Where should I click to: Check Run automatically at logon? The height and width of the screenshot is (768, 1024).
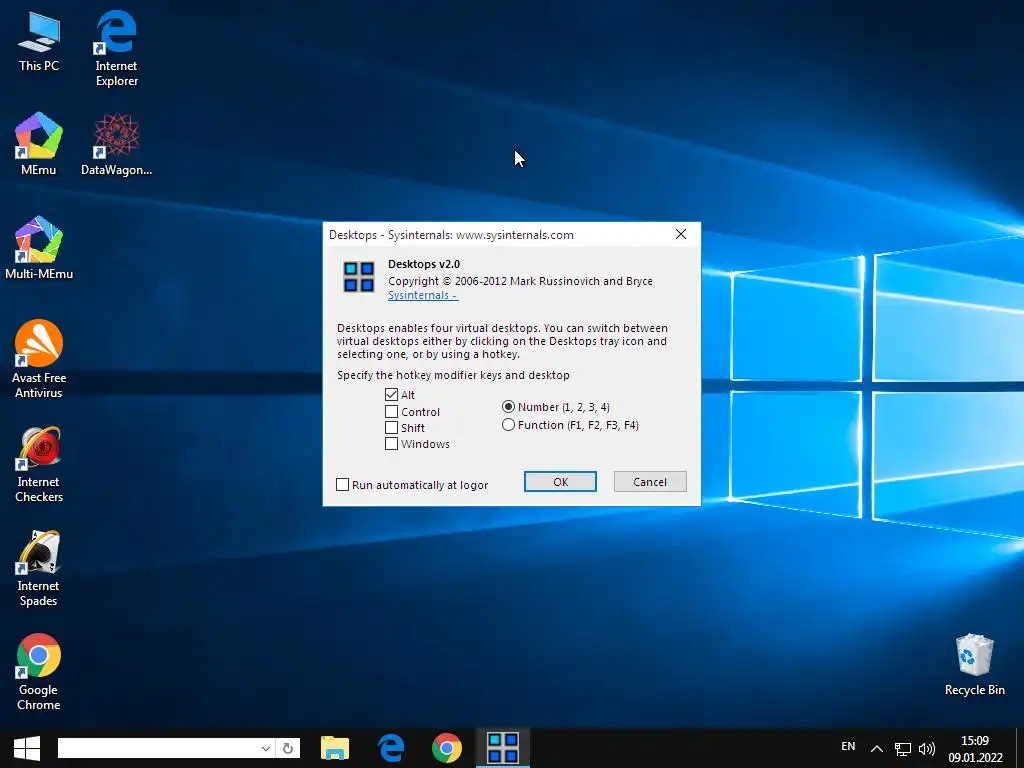(342, 485)
